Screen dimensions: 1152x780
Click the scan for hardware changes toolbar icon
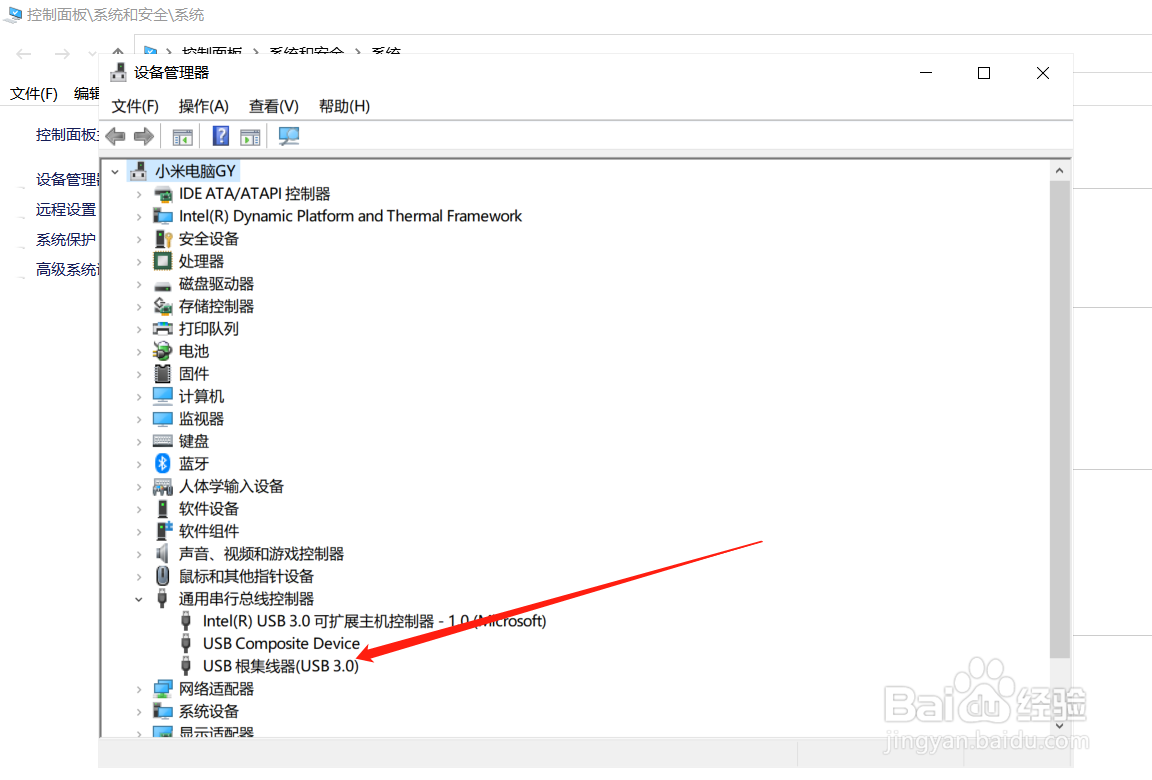(288, 135)
